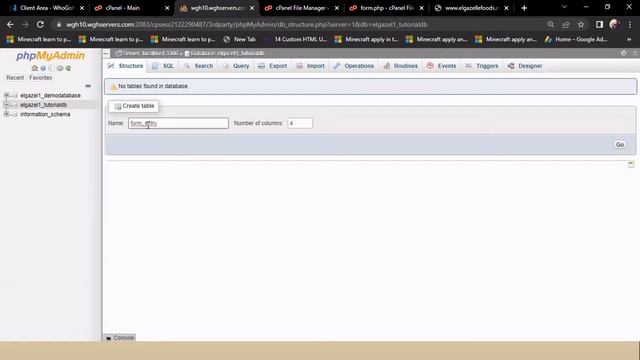The image size is (640, 360).
Task: Open the Query tab
Action: coord(236,66)
